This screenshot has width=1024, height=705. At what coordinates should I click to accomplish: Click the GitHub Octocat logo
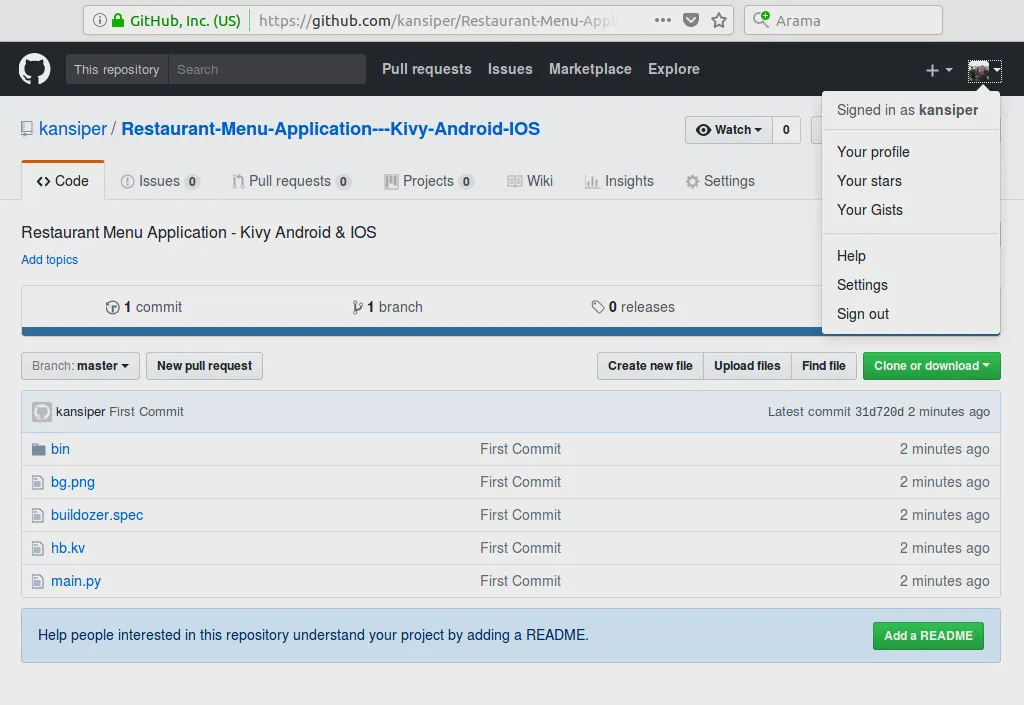35,69
